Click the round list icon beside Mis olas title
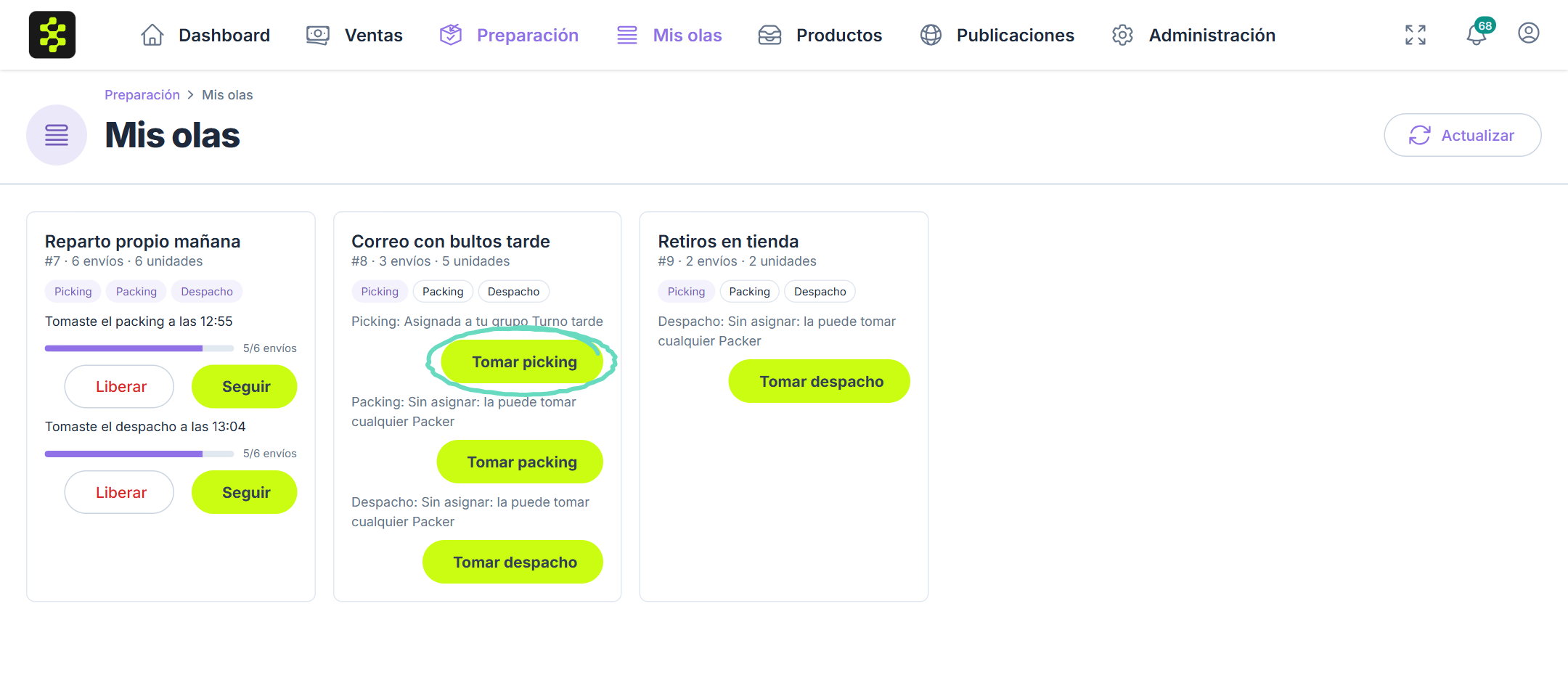The width and height of the screenshot is (1568, 675). pos(57,135)
